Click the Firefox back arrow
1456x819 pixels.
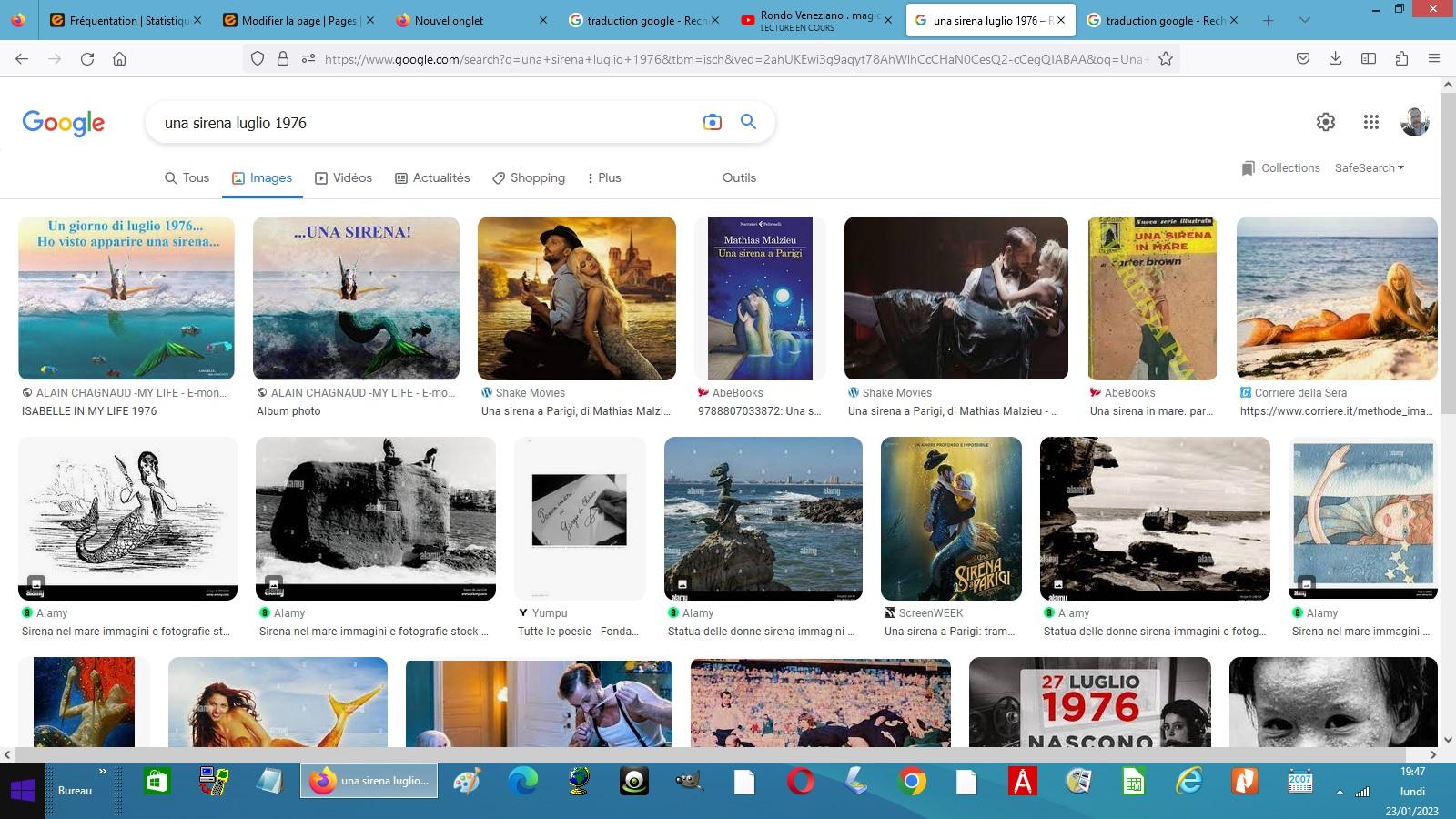[x=22, y=58]
